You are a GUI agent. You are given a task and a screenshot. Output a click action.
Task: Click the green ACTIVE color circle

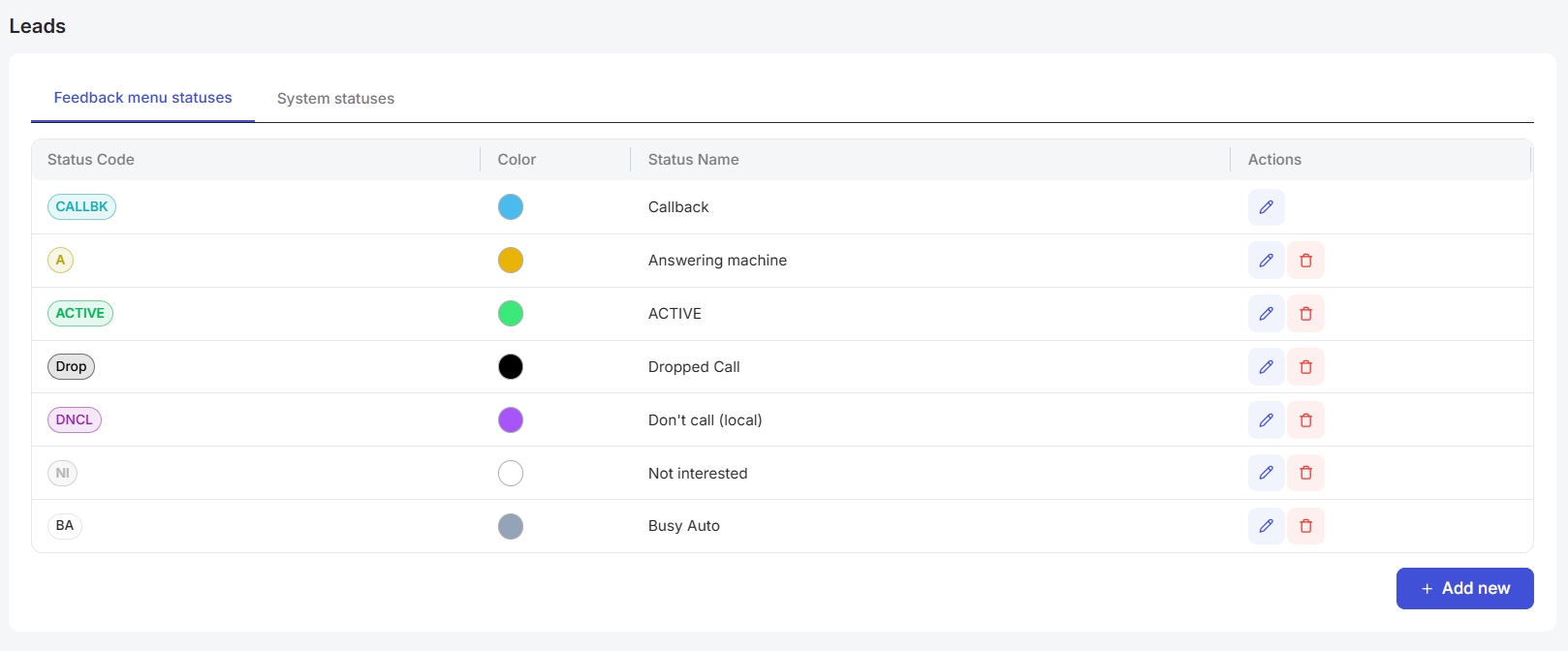tap(511, 313)
